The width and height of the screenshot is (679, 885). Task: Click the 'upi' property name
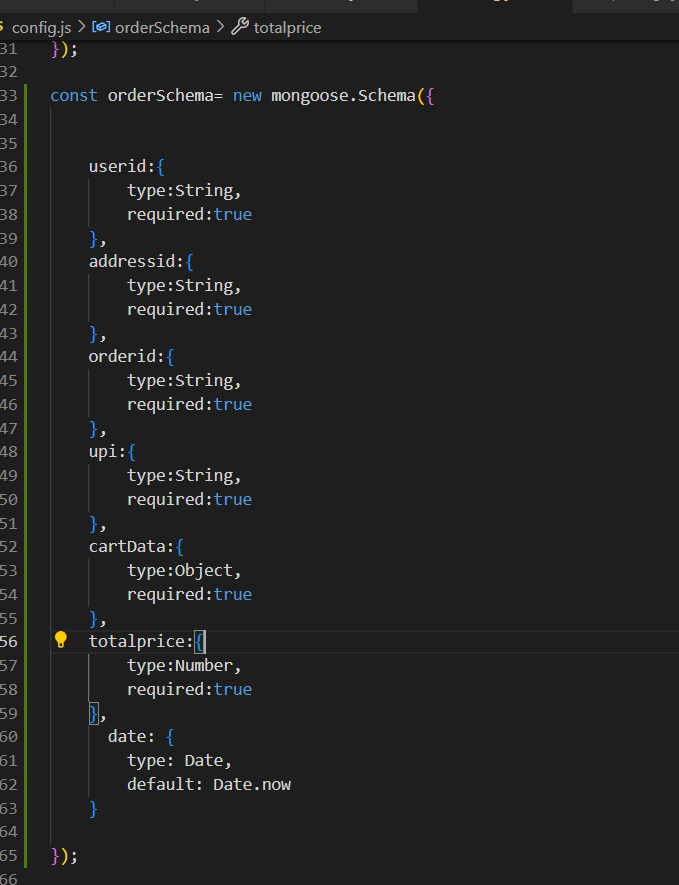103,452
